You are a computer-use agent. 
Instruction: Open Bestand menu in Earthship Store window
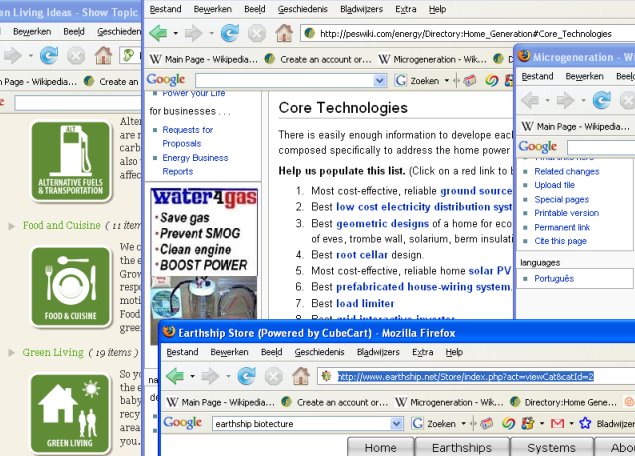click(182, 352)
